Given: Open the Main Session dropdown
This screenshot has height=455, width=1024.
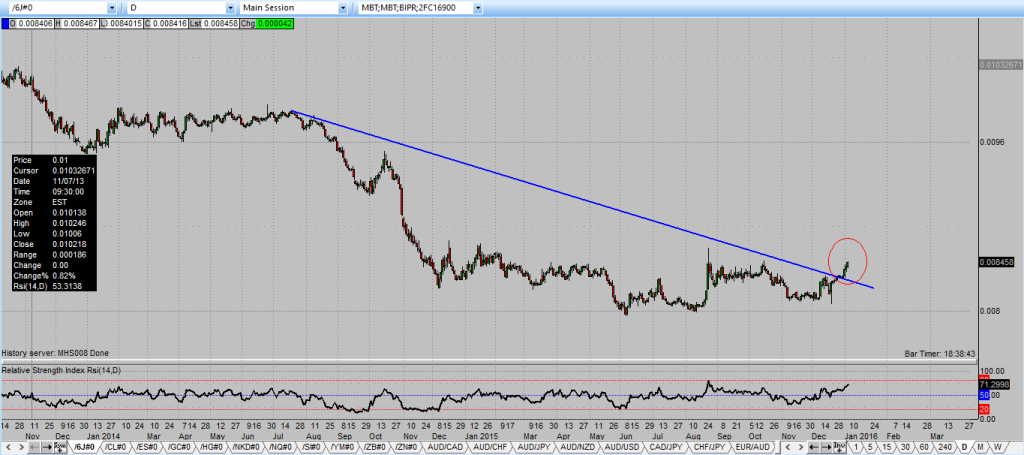Looking at the screenshot, I should click(x=343, y=8).
